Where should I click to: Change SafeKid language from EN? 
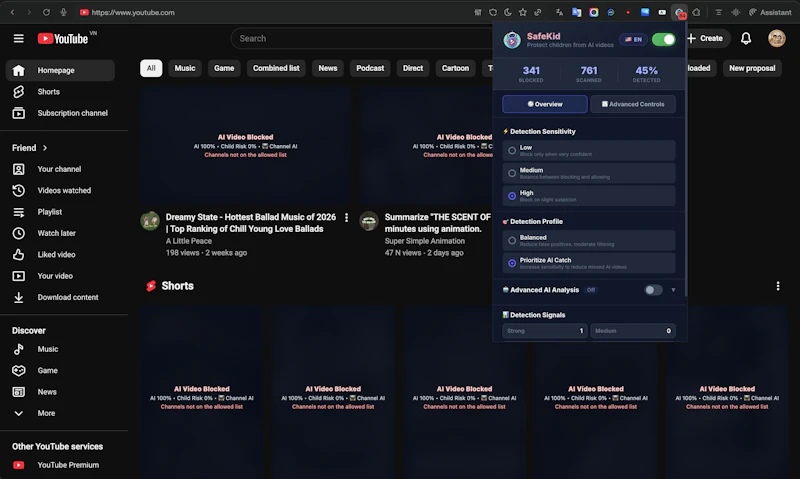(633, 39)
